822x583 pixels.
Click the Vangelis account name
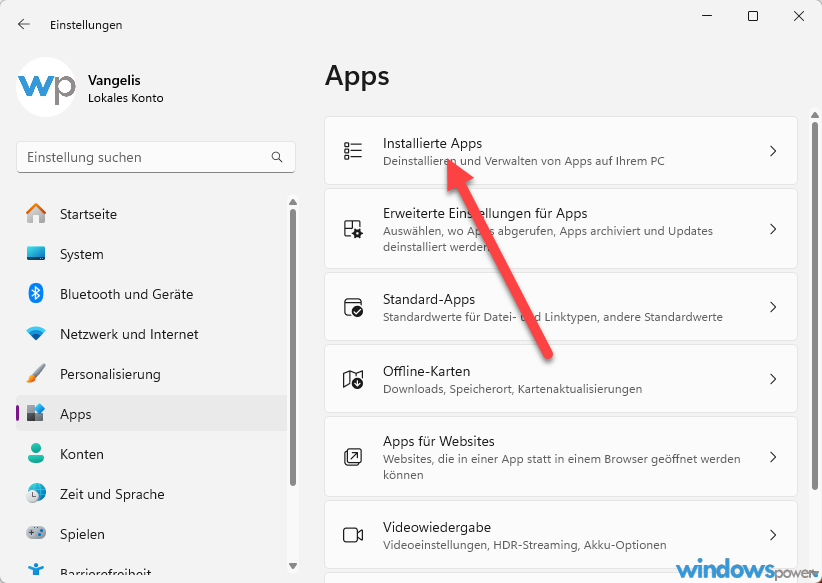tap(114, 80)
